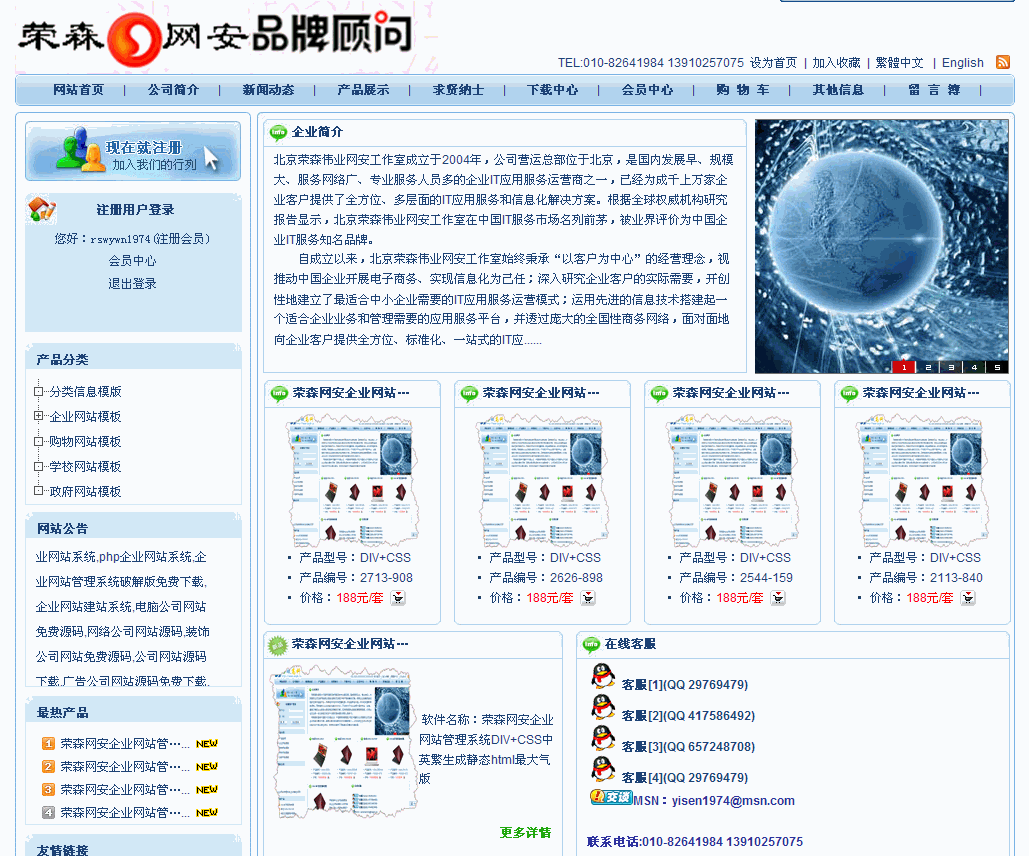Click the QQ penguin icon for 客服[3]

click(x=603, y=740)
